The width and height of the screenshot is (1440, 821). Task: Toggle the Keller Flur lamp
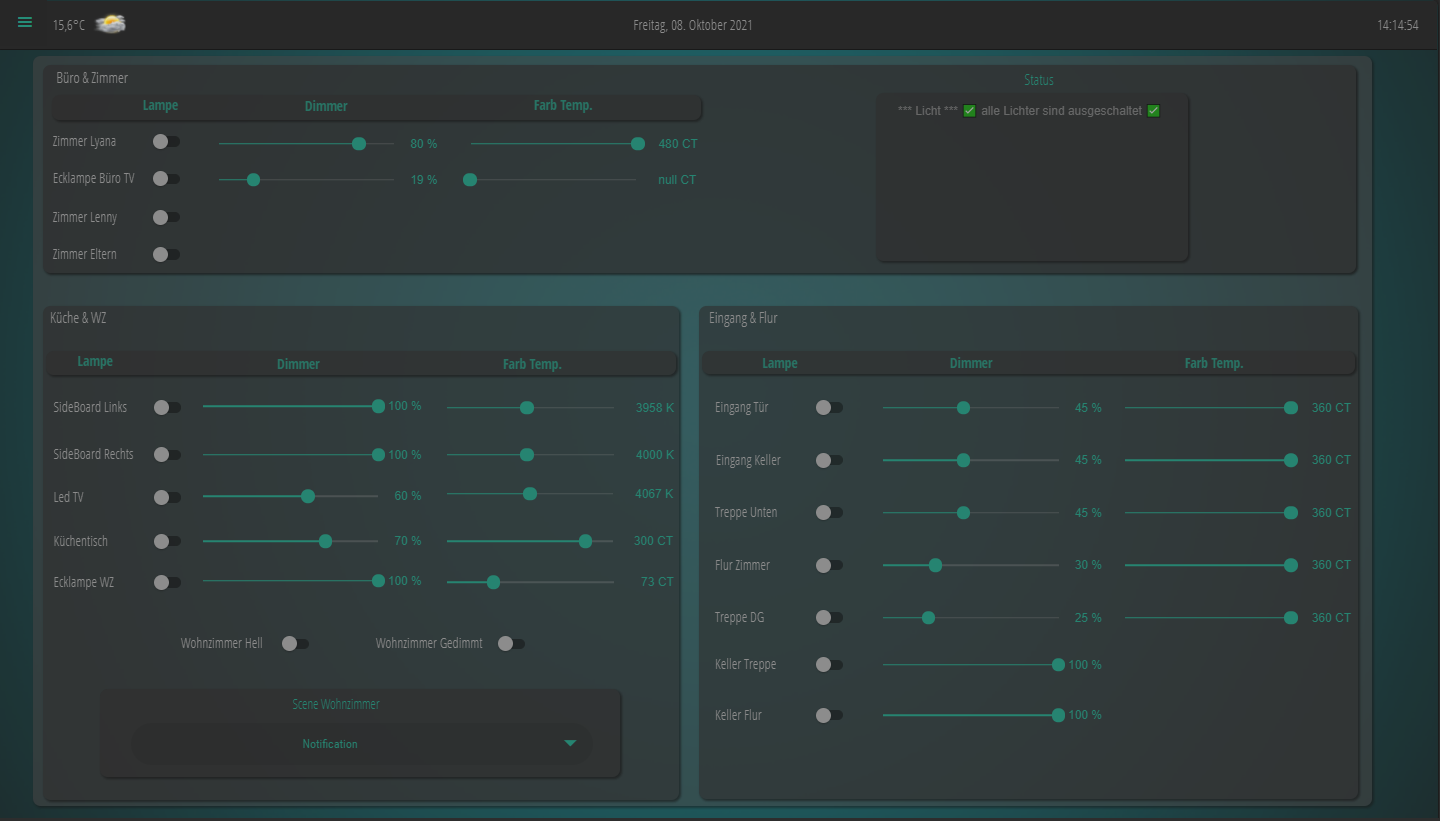[829, 715]
